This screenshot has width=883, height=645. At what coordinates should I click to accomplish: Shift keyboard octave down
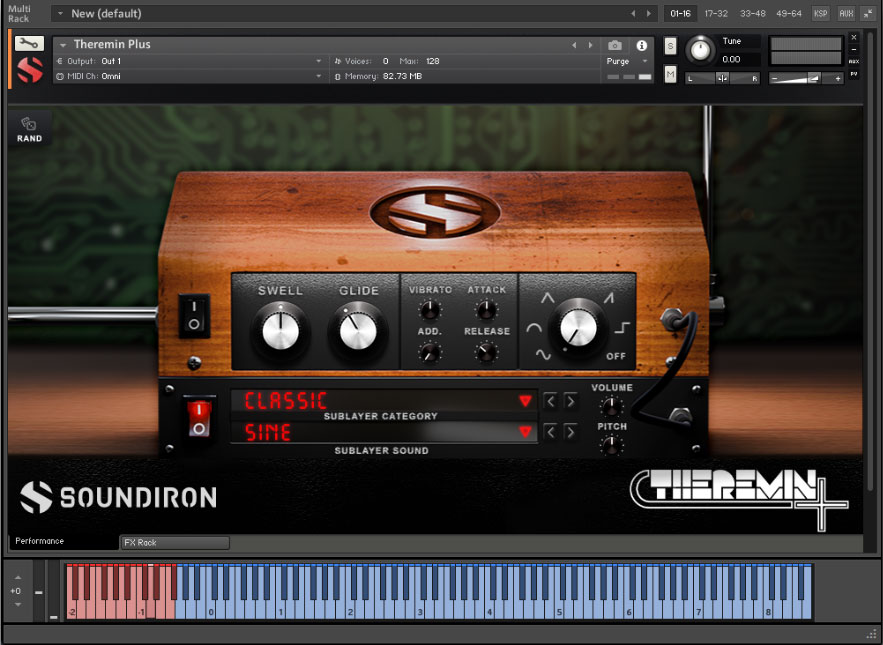(17, 604)
